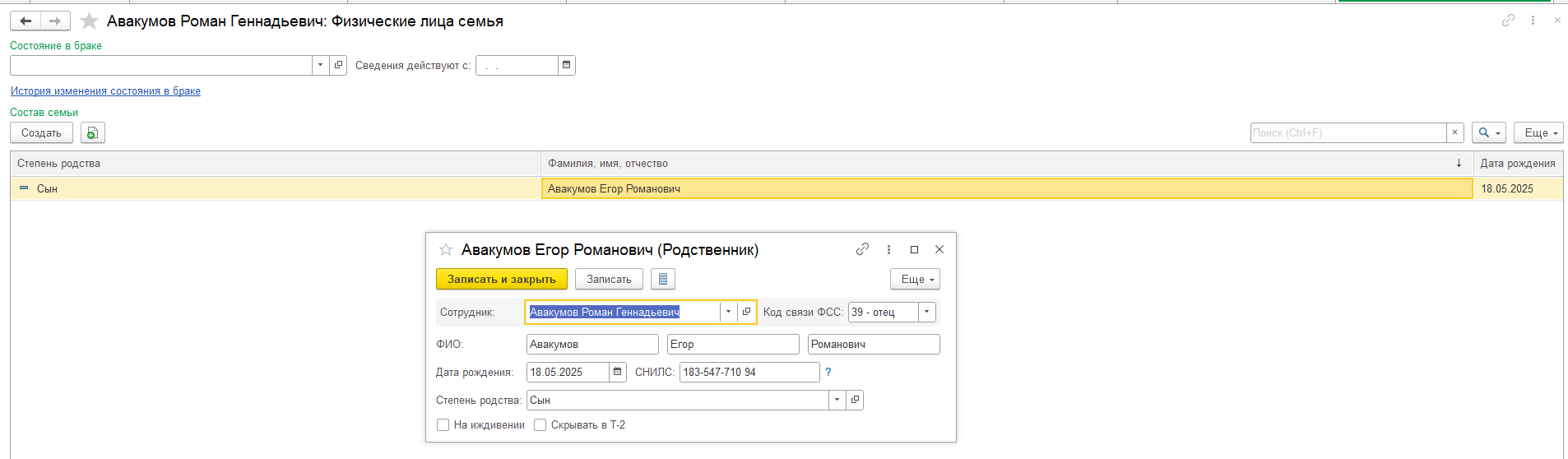This screenshot has height=459, width=1568.
Task: Click the report icon next to Записать
Action: [663, 280]
